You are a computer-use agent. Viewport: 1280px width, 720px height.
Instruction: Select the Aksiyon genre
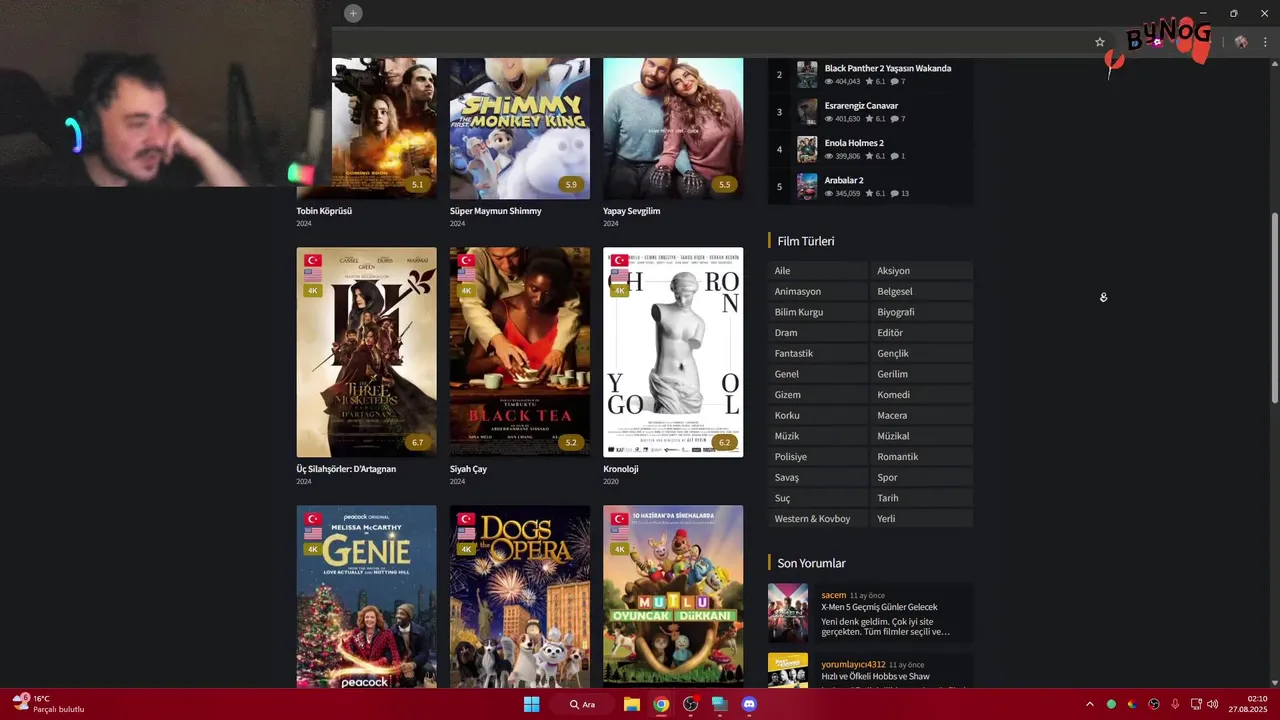(922, 271)
